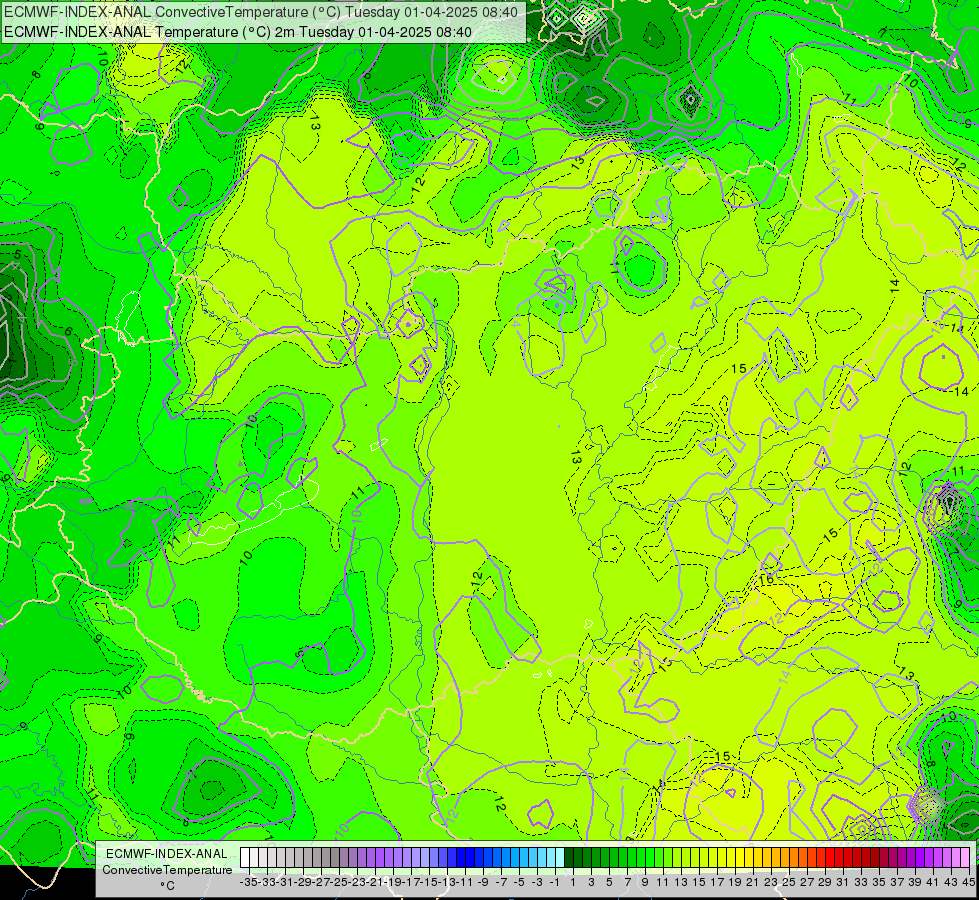This screenshot has height=900, width=979.
Task: Click the legend scale value -1
Action: 554,883
